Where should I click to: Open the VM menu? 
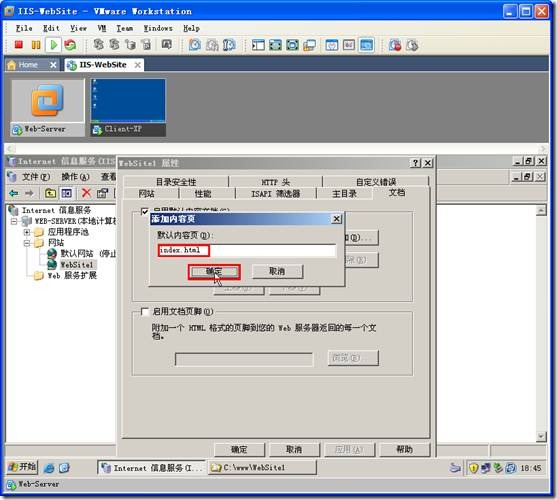102,28
